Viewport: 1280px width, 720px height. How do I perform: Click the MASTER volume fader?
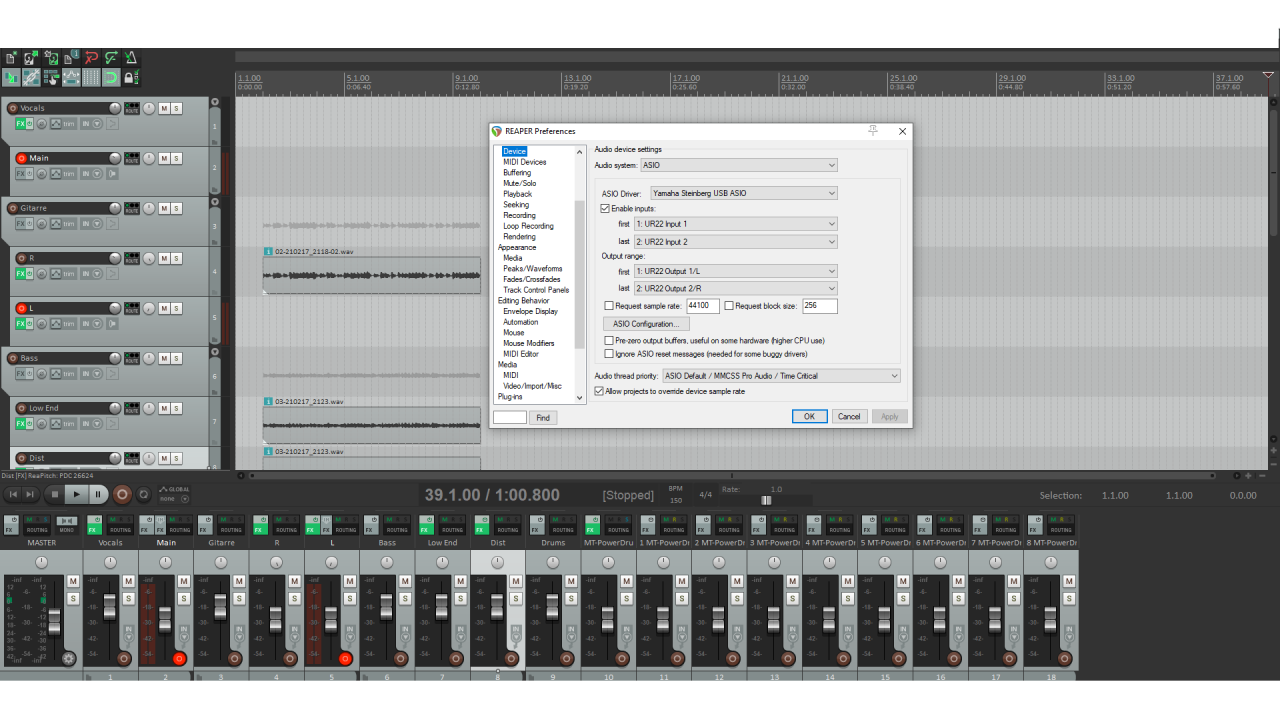coord(54,622)
